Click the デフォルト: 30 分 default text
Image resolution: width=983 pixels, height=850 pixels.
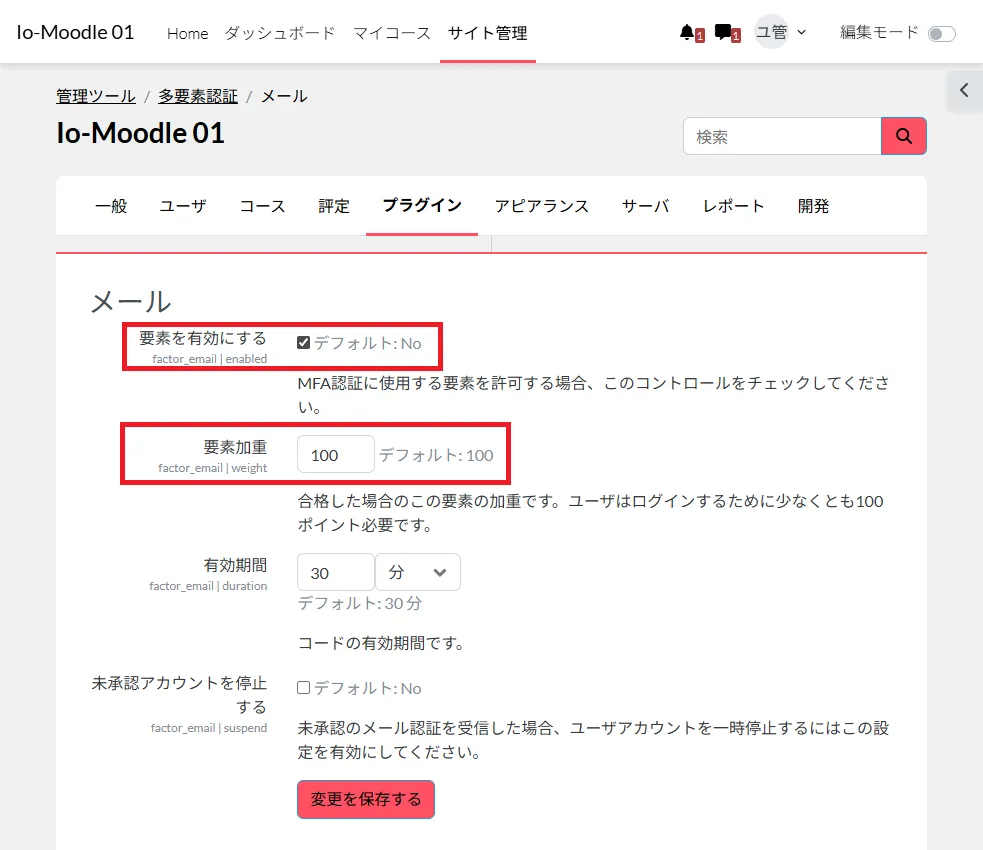[360, 603]
